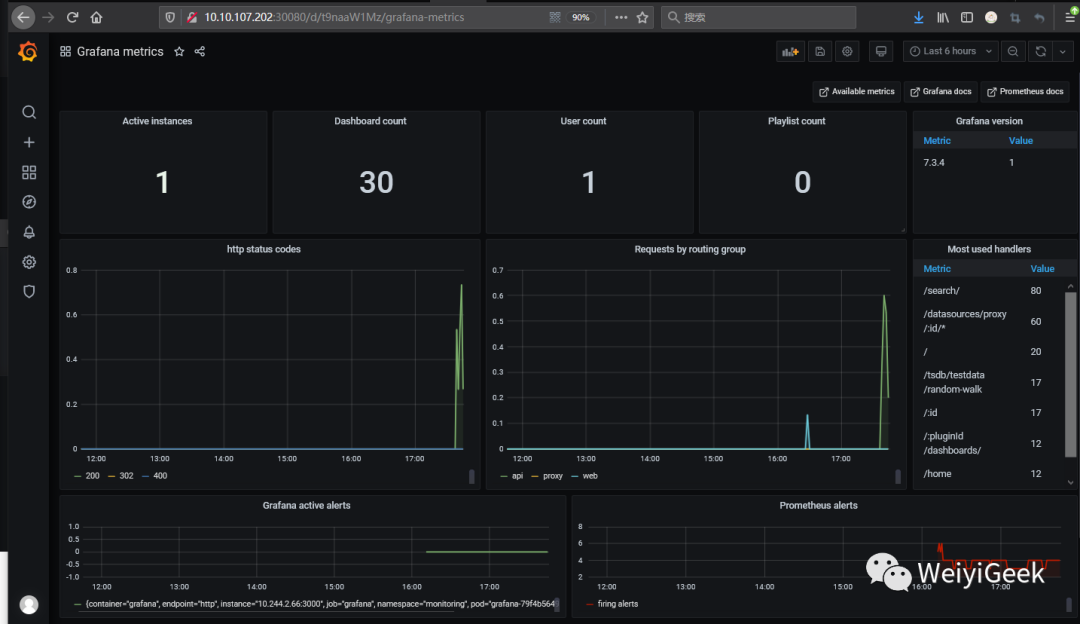Click the 7.3.4 version cell

(x=934, y=163)
